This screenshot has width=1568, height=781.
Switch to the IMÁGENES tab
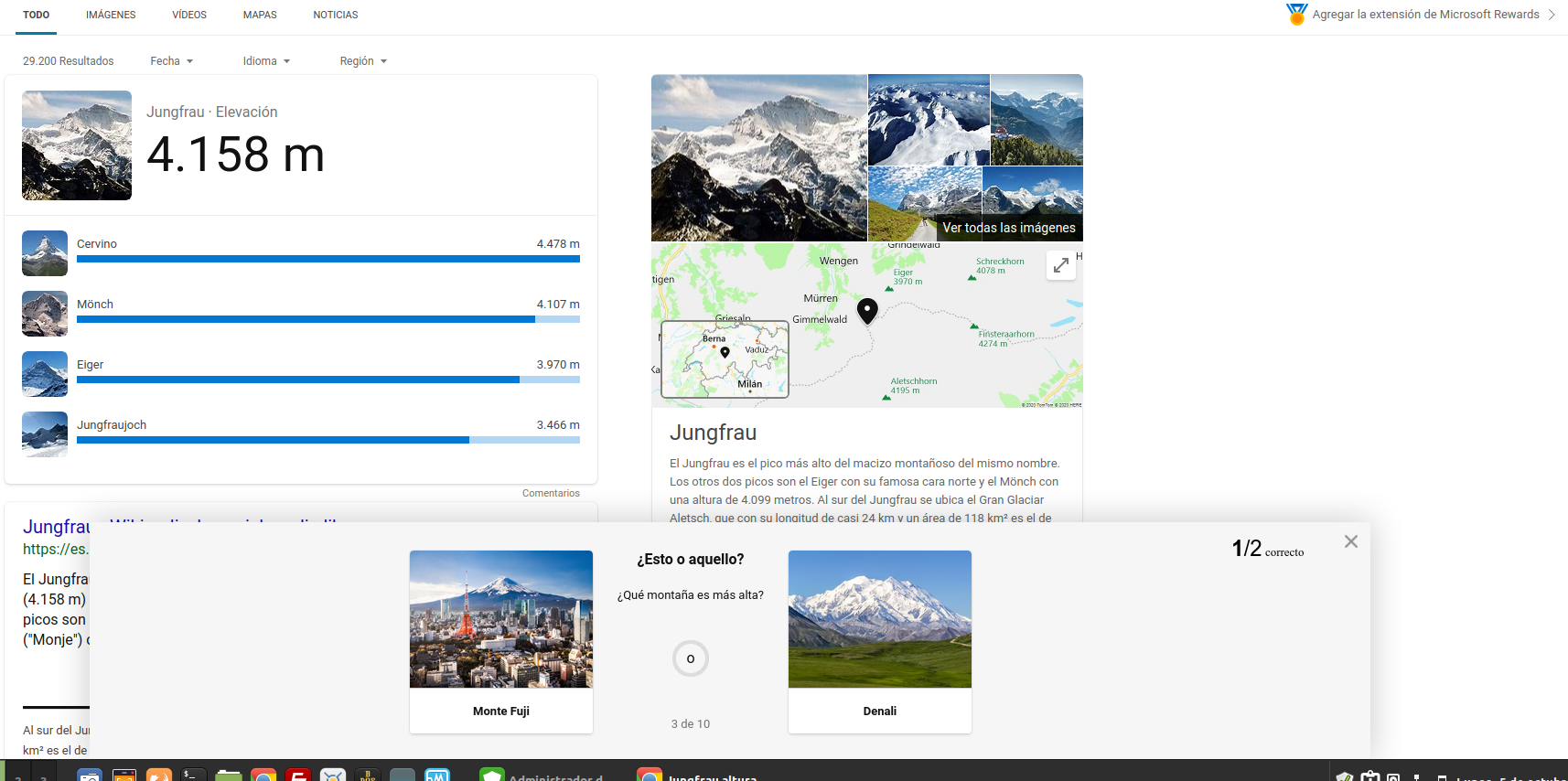coord(111,15)
